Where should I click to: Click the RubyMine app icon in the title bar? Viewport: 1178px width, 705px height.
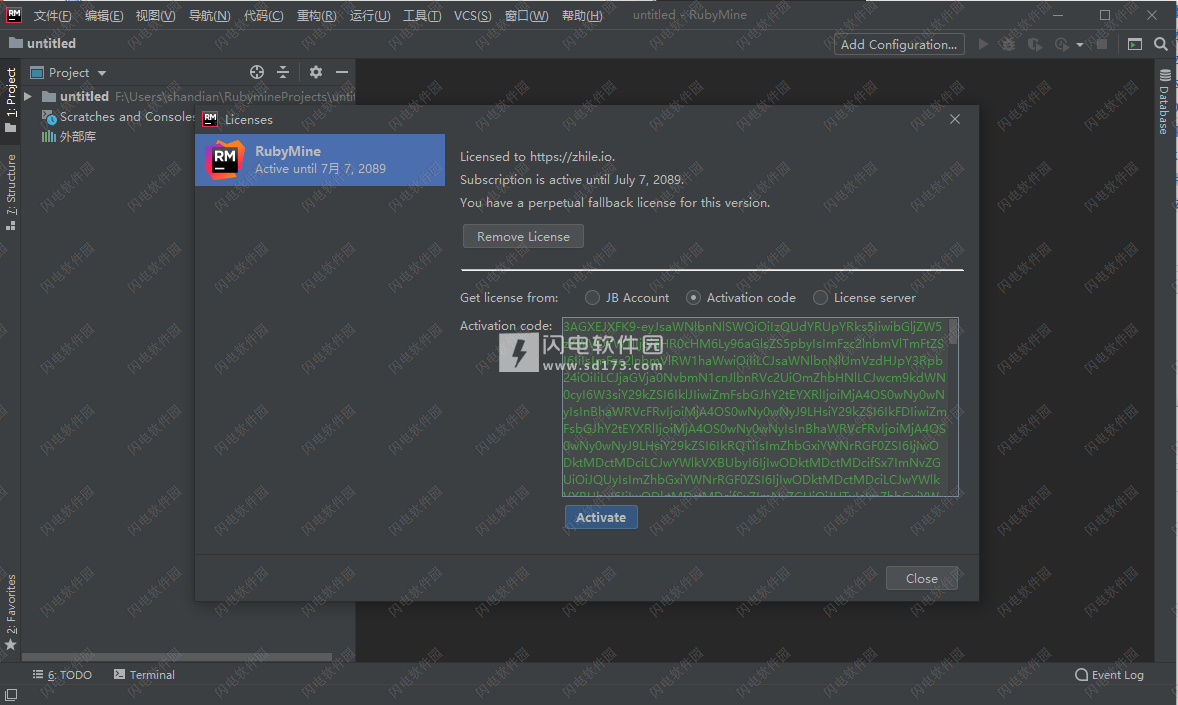click(x=14, y=14)
